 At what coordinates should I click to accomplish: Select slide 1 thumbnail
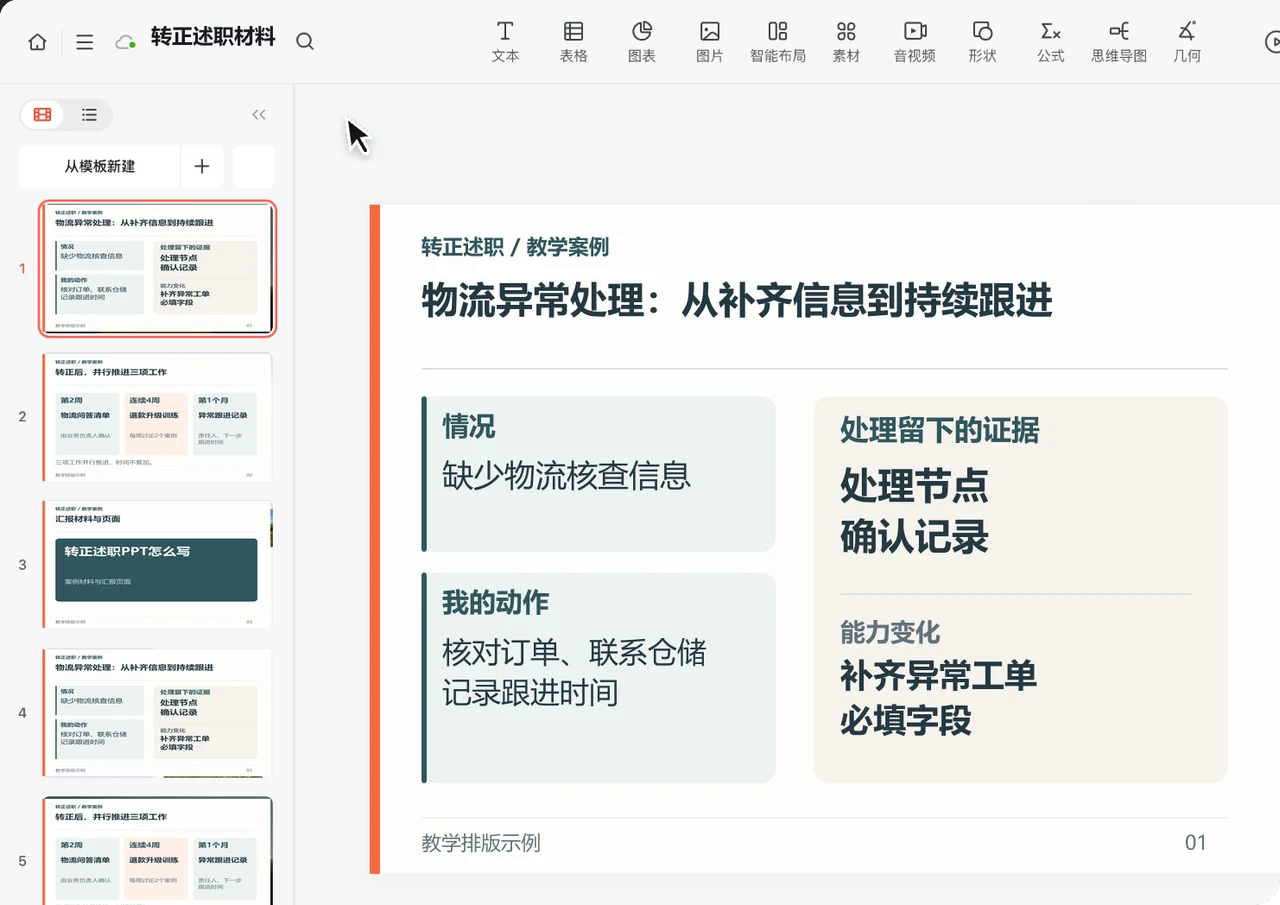[157, 268]
